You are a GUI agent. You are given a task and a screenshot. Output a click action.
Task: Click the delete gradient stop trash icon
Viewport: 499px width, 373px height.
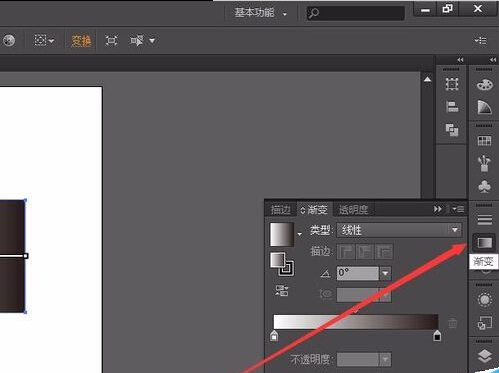click(452, 323)
